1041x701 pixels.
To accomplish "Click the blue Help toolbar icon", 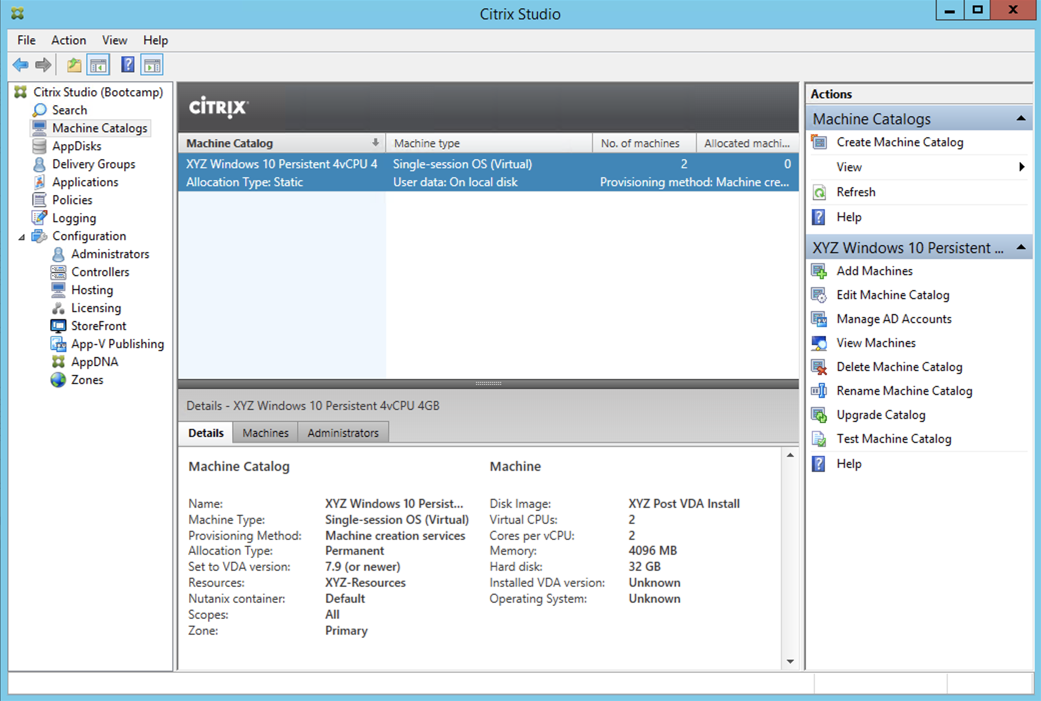I will click(x=127, y=65).
